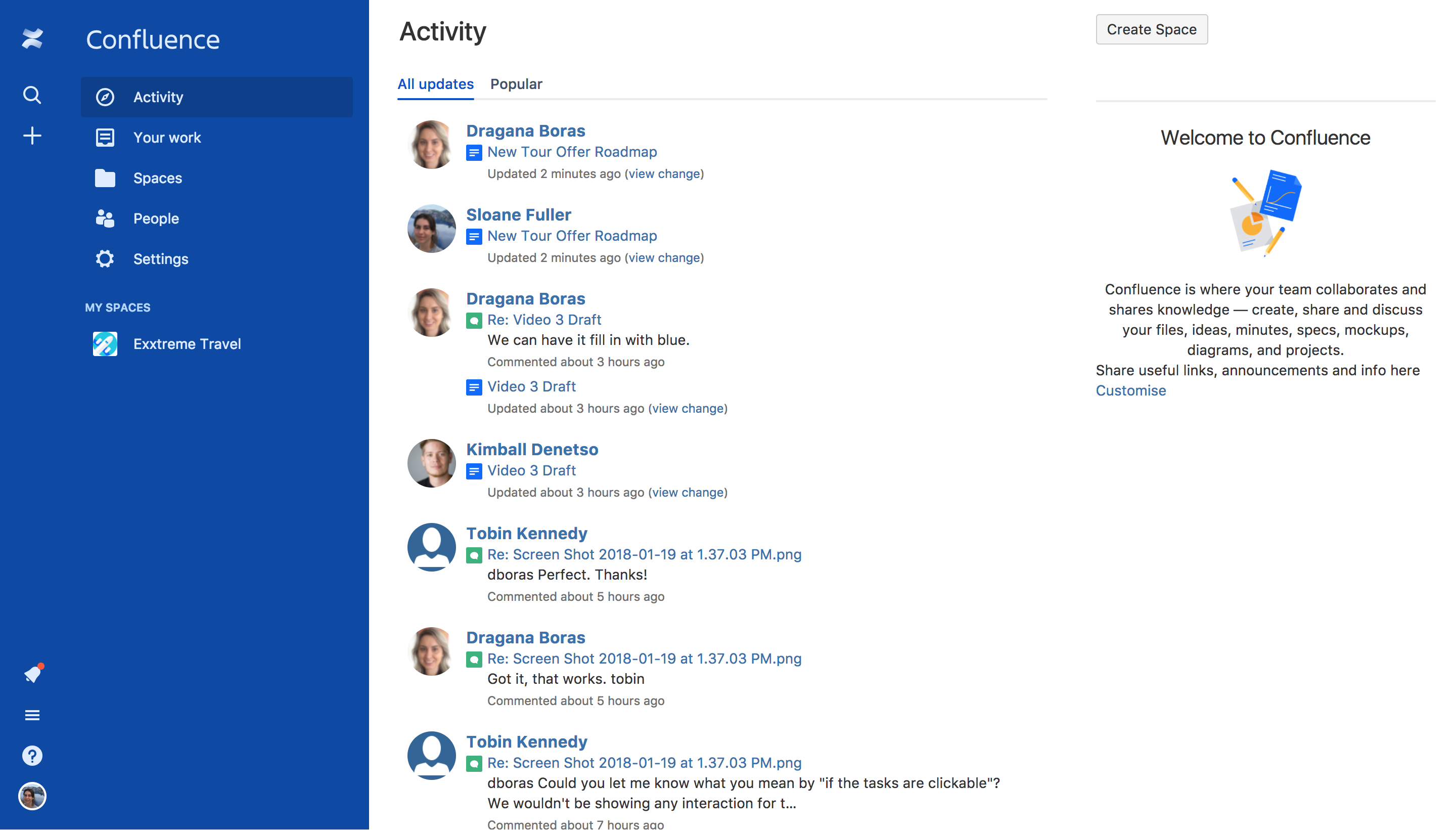Click the plus create icon
1456x830 pixels.
32,136
